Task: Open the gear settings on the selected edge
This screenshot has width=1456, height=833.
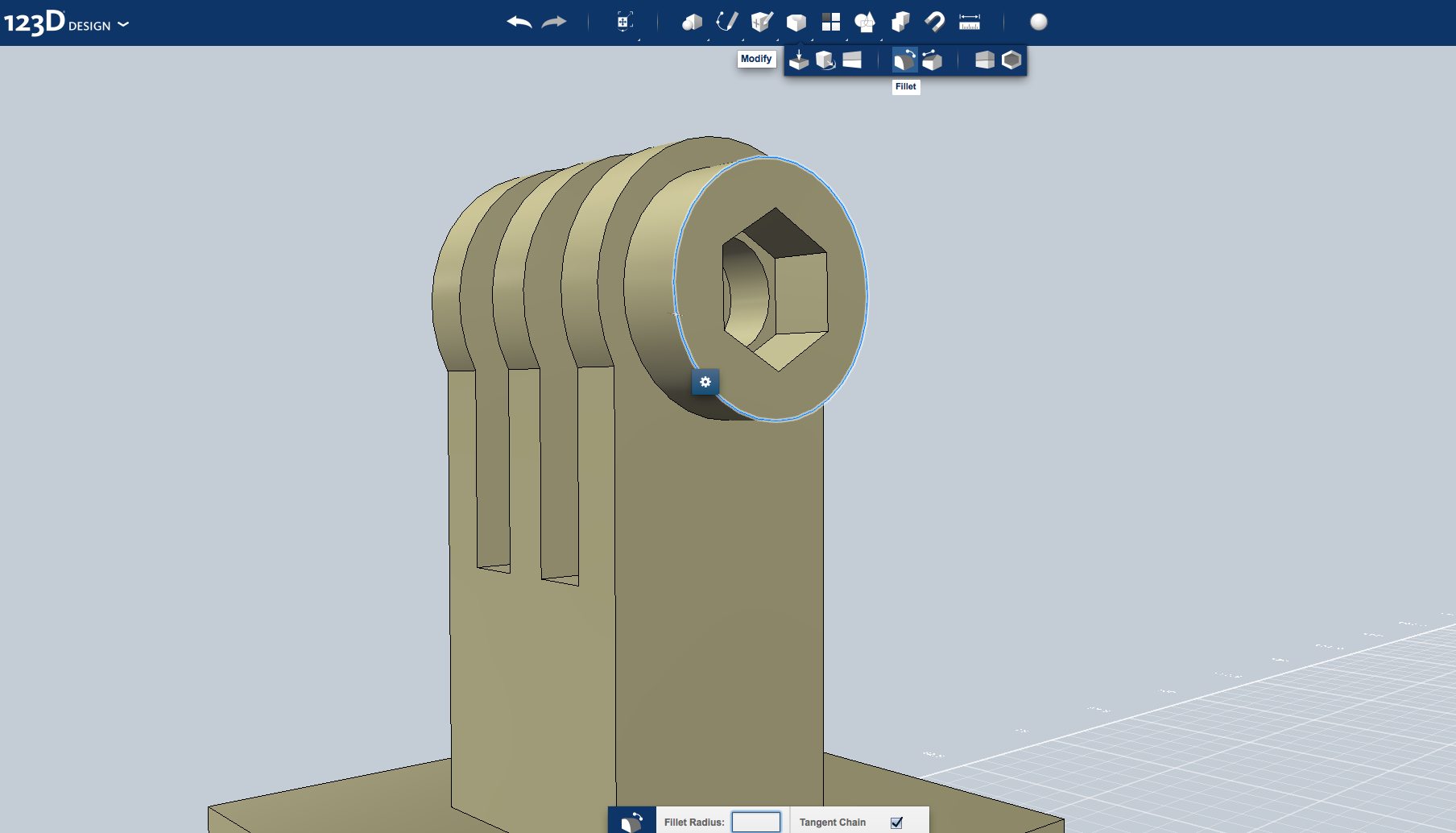Action: [x=705, y=382]
